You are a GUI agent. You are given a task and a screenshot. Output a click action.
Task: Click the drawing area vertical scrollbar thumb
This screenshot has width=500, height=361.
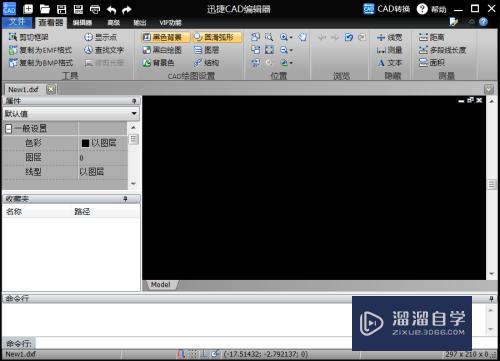[492, 184]
